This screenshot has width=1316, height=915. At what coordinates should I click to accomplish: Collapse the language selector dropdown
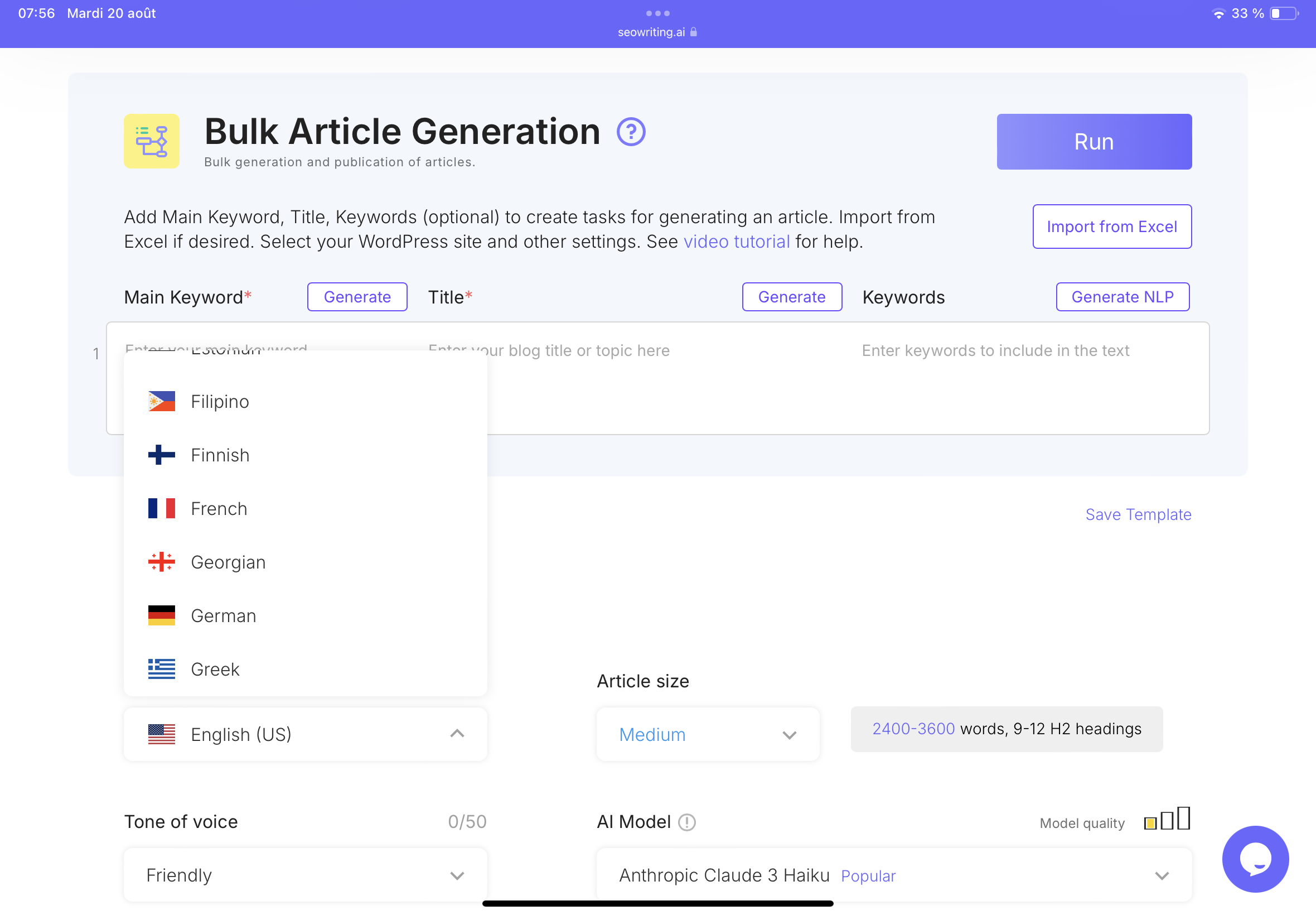(x=457, y=734)
